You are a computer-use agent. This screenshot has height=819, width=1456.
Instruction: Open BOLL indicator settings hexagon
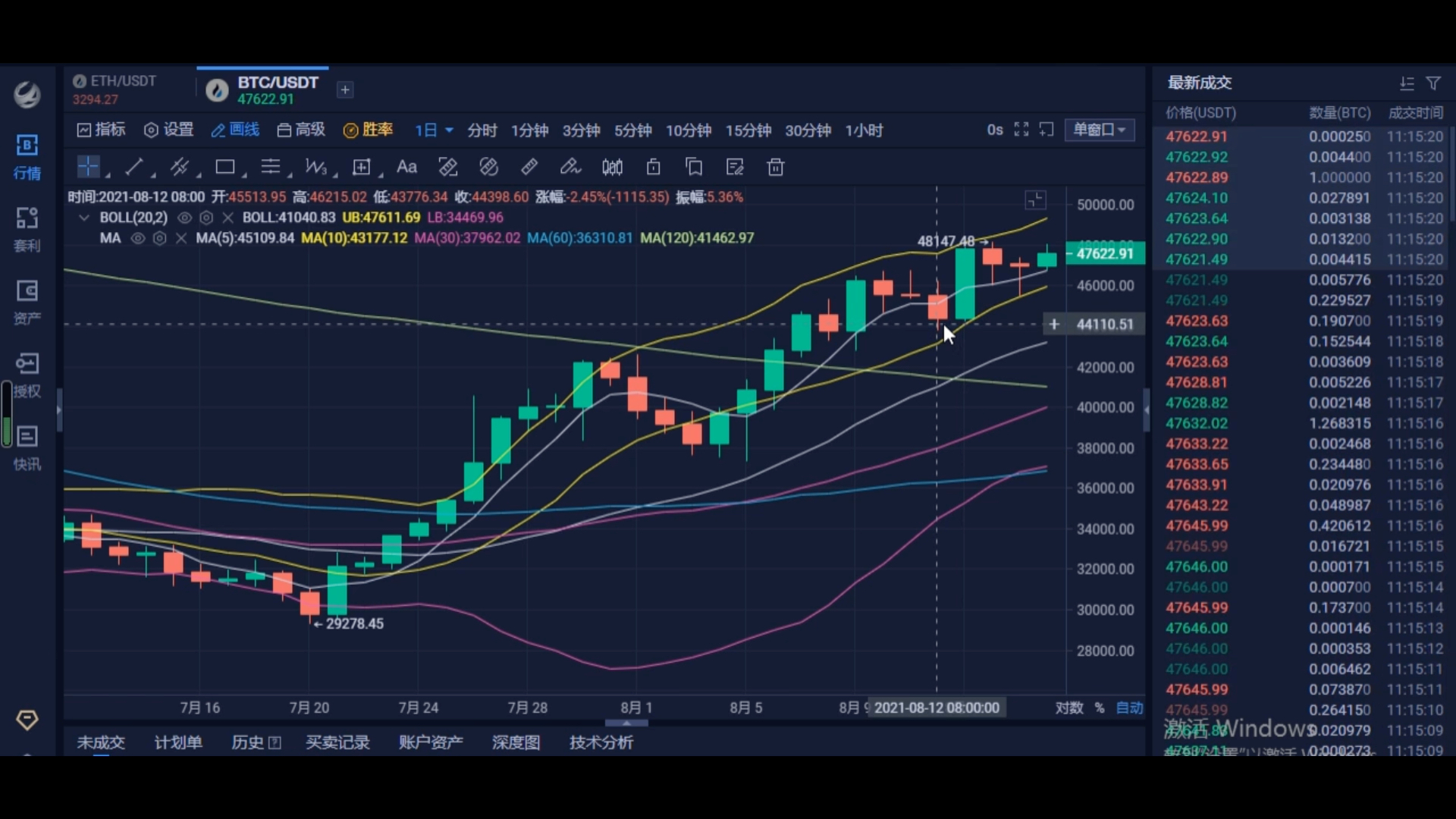(x=206, y=218)
